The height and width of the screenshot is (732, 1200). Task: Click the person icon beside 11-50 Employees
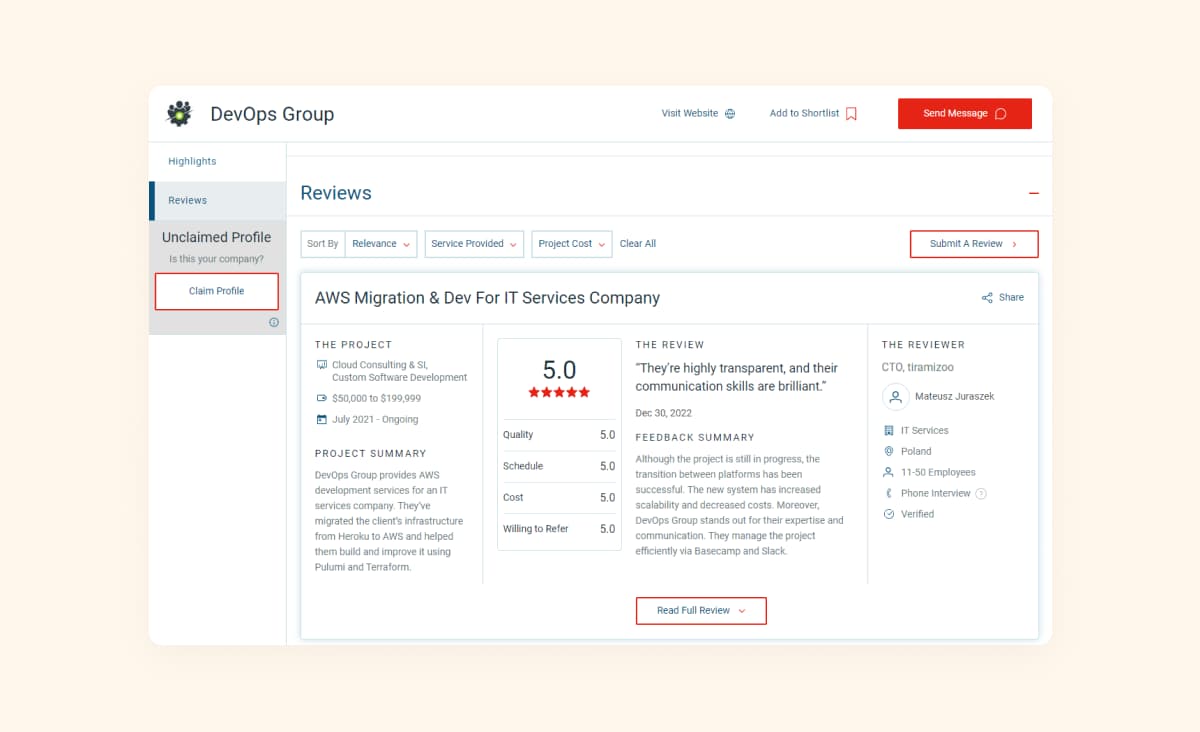click(x=888, y=472)
